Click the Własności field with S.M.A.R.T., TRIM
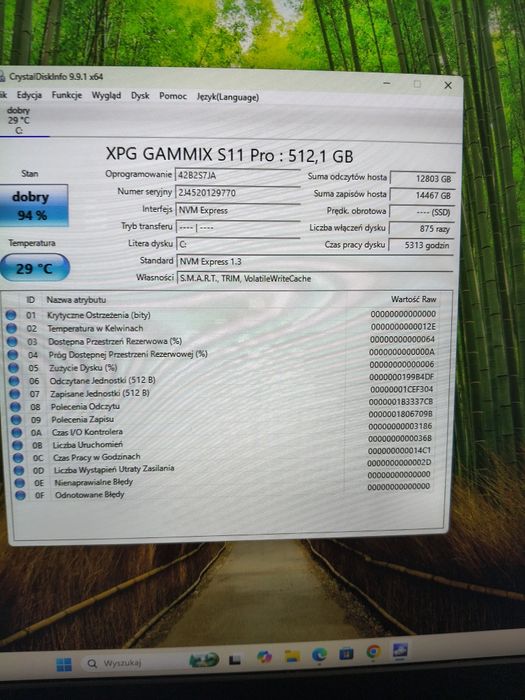525x700 pixels. pyautogui.click(x=315, y=279)
